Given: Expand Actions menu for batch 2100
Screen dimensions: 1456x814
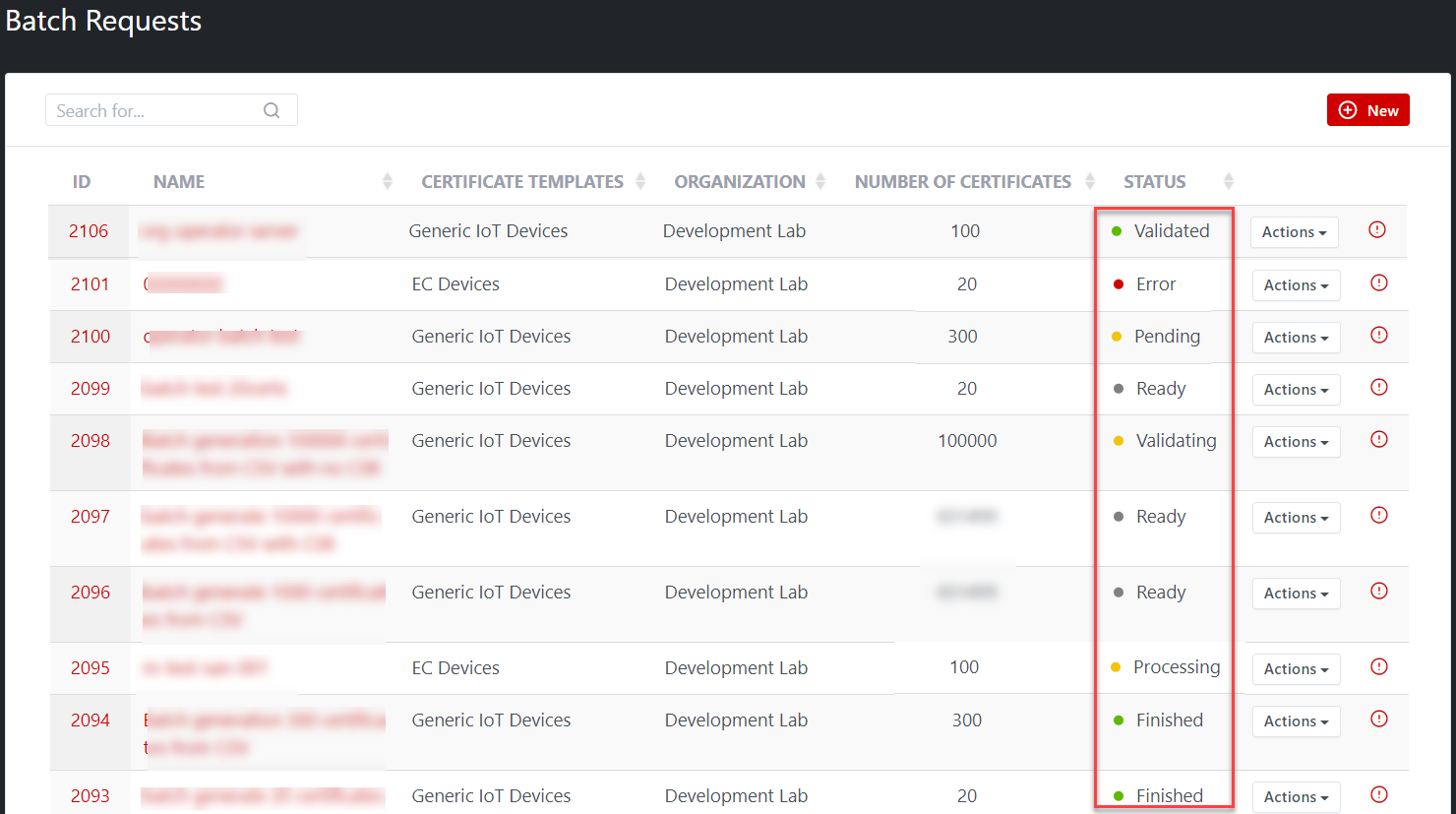Looking at the screenshot, I should (1296, 338).
